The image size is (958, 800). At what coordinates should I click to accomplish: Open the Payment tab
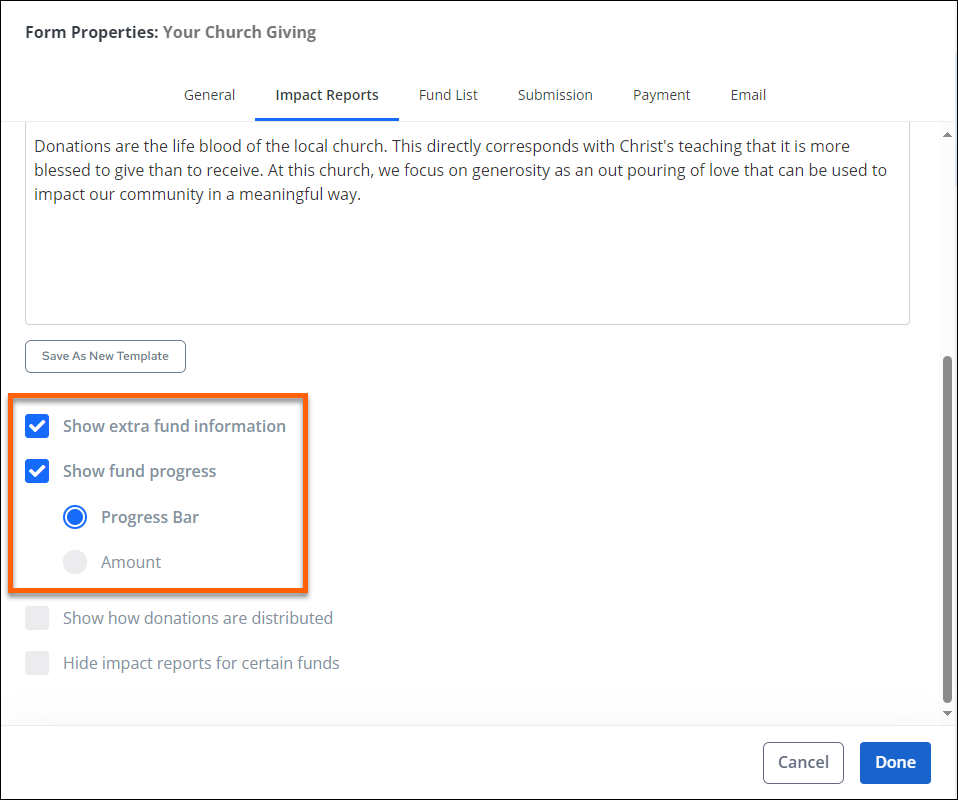pos(661,95)
